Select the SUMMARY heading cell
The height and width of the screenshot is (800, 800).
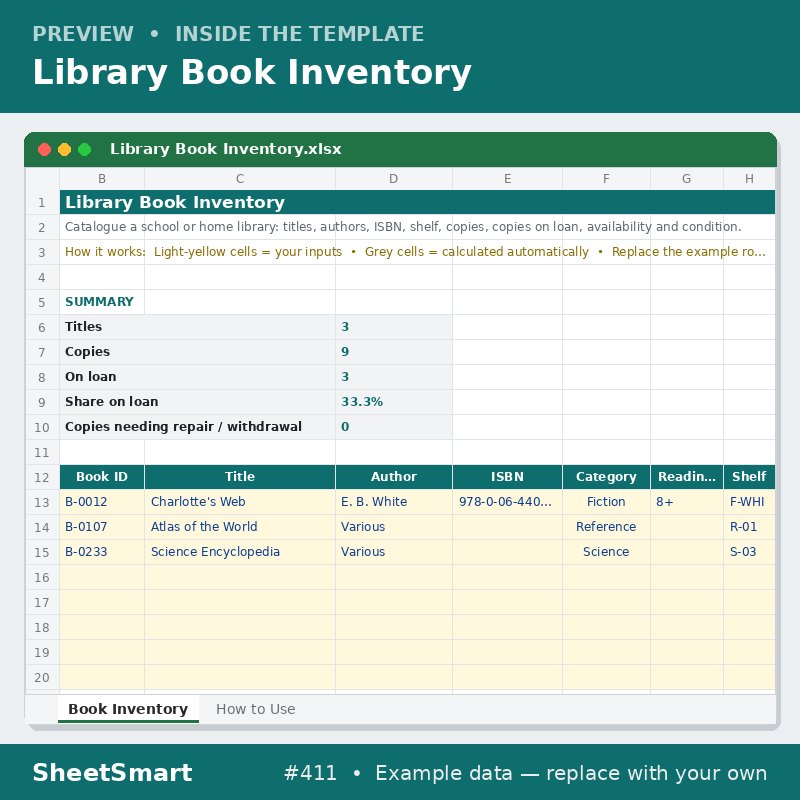[x=102, y=302]
